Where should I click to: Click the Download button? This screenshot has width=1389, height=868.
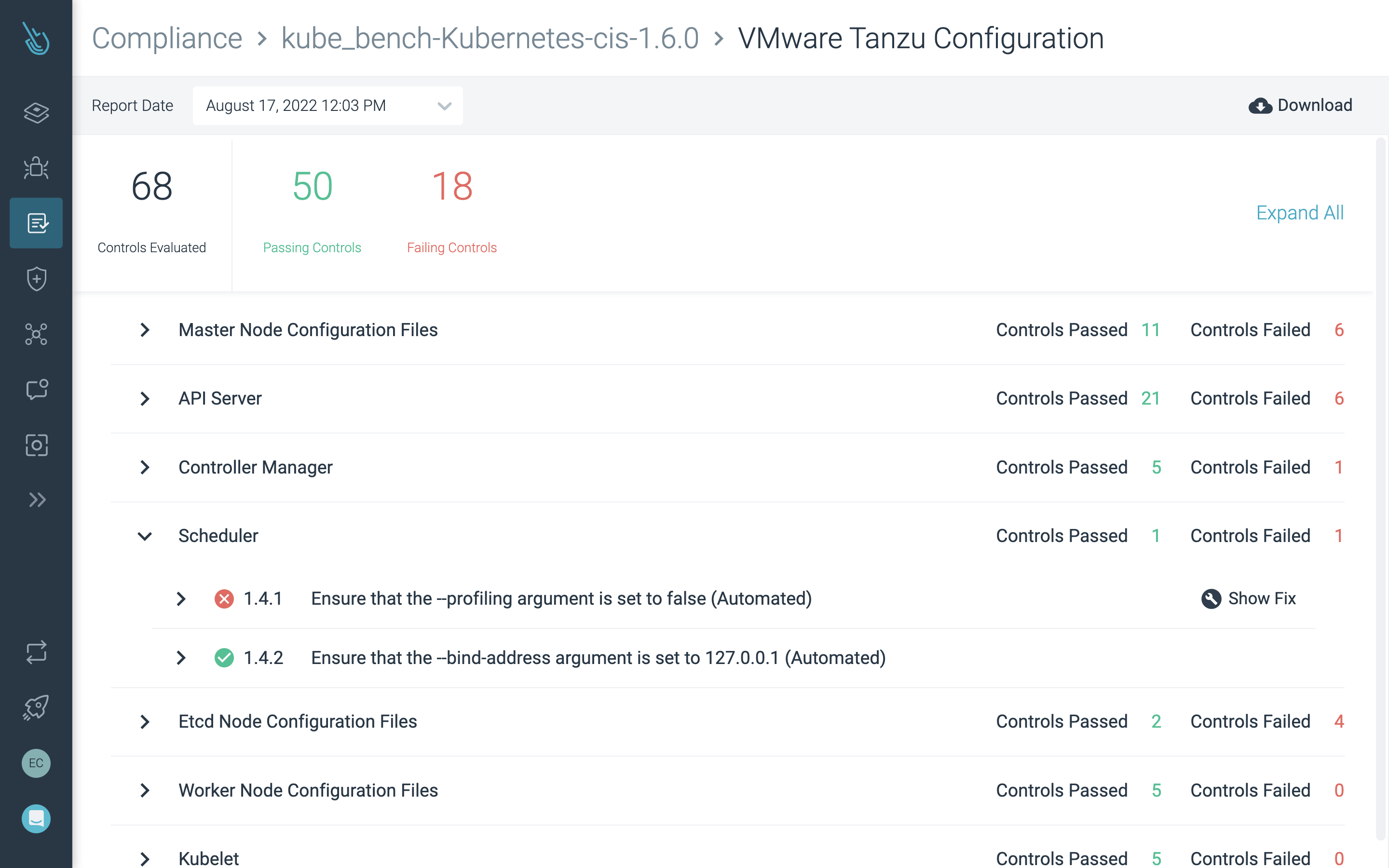(x=1300, y=105)
